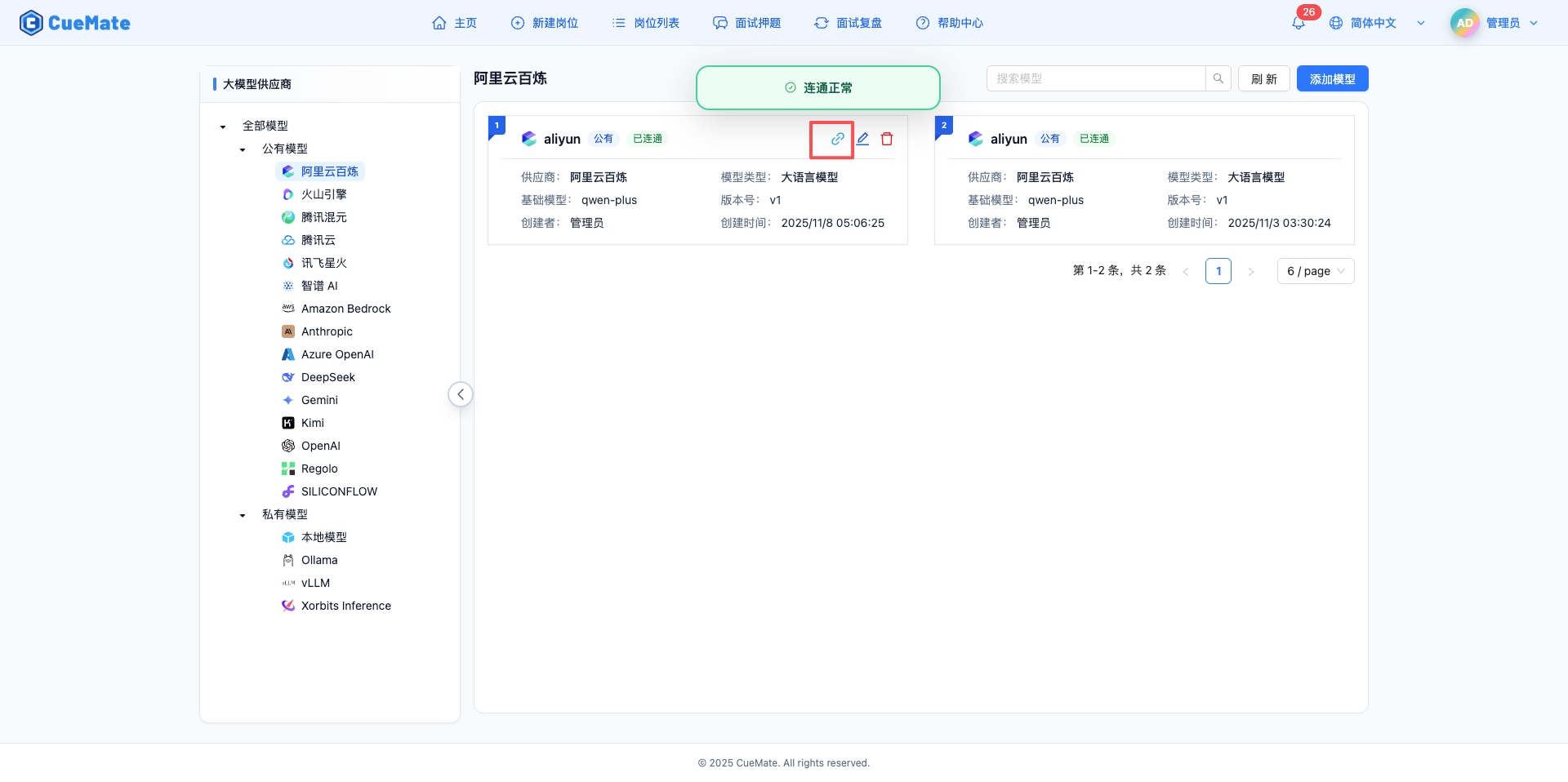Open the notification bell with 26 badge
This screenshot has width=1568, height=782.
tap(1298, 23)
